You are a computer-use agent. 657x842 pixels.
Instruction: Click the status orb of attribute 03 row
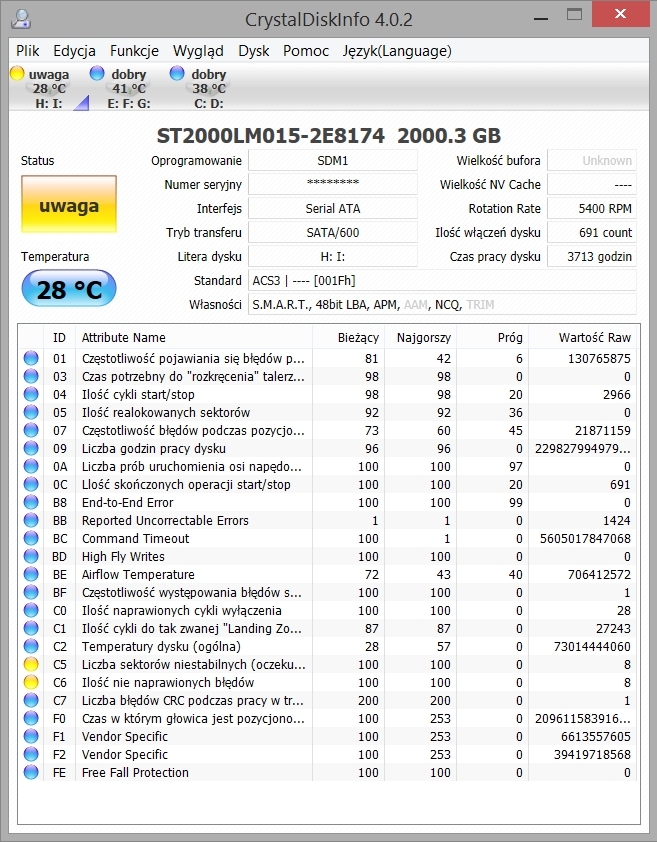31,376
